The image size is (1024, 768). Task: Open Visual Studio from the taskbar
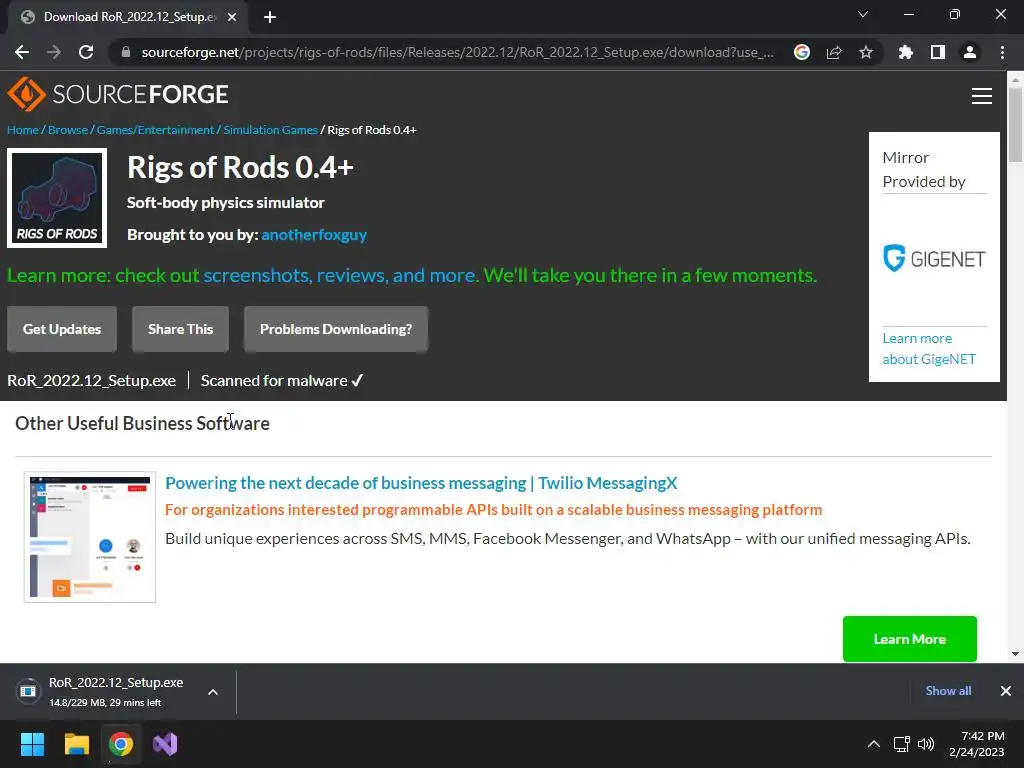point(165,744)
